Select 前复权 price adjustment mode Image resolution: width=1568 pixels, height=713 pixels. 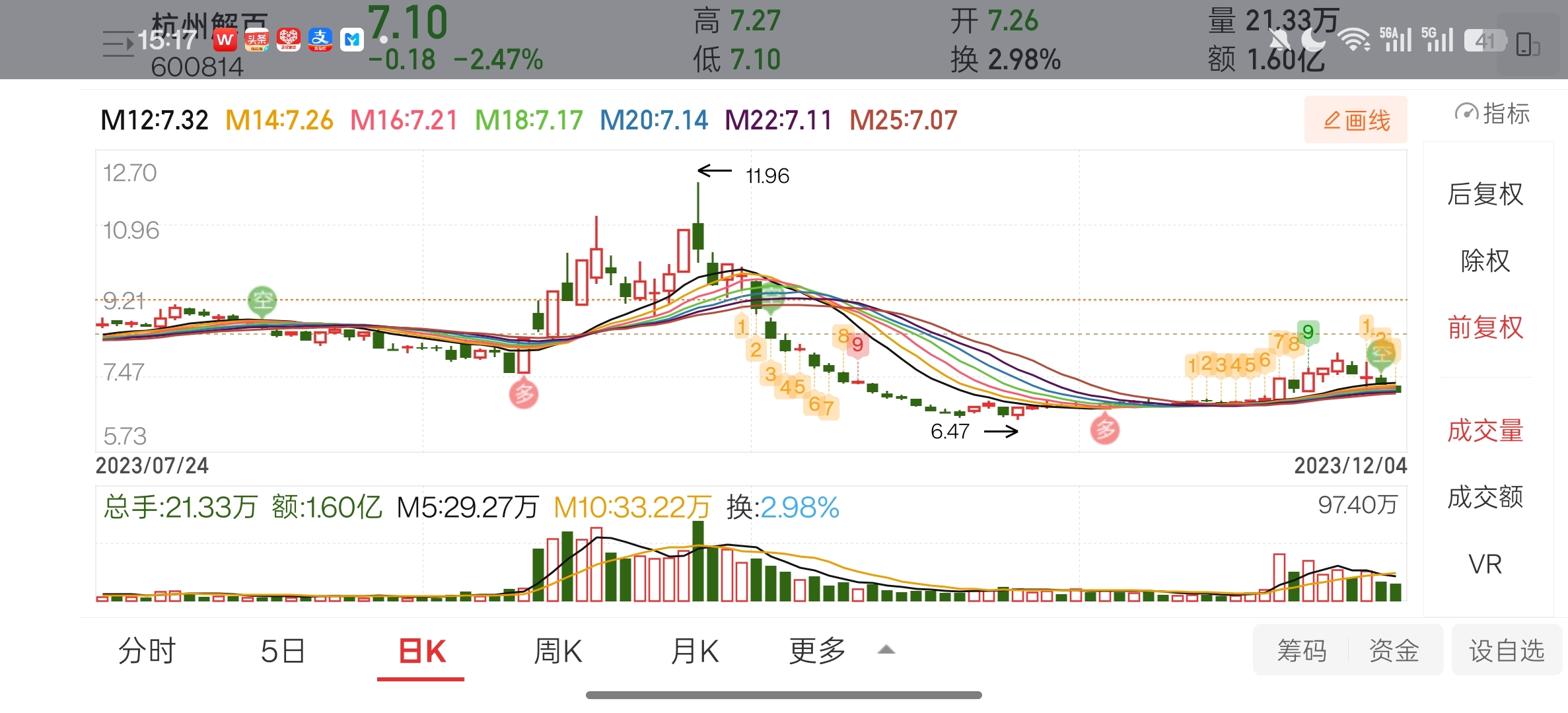click(1485, 327)
